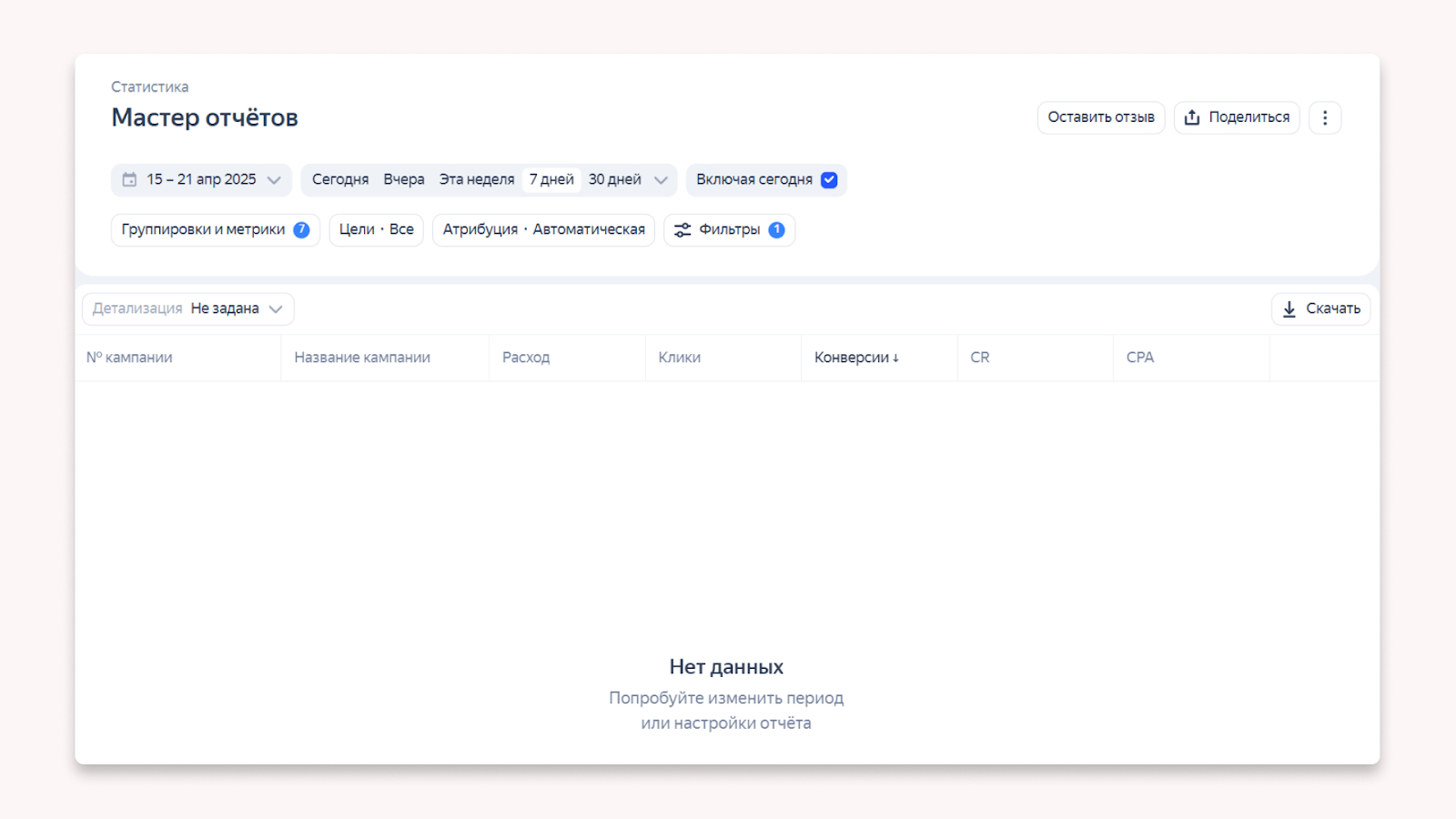This screenshot has width=1456, height=819.
Task: Click the filters count badge showing 1
Action: (776, 230)
